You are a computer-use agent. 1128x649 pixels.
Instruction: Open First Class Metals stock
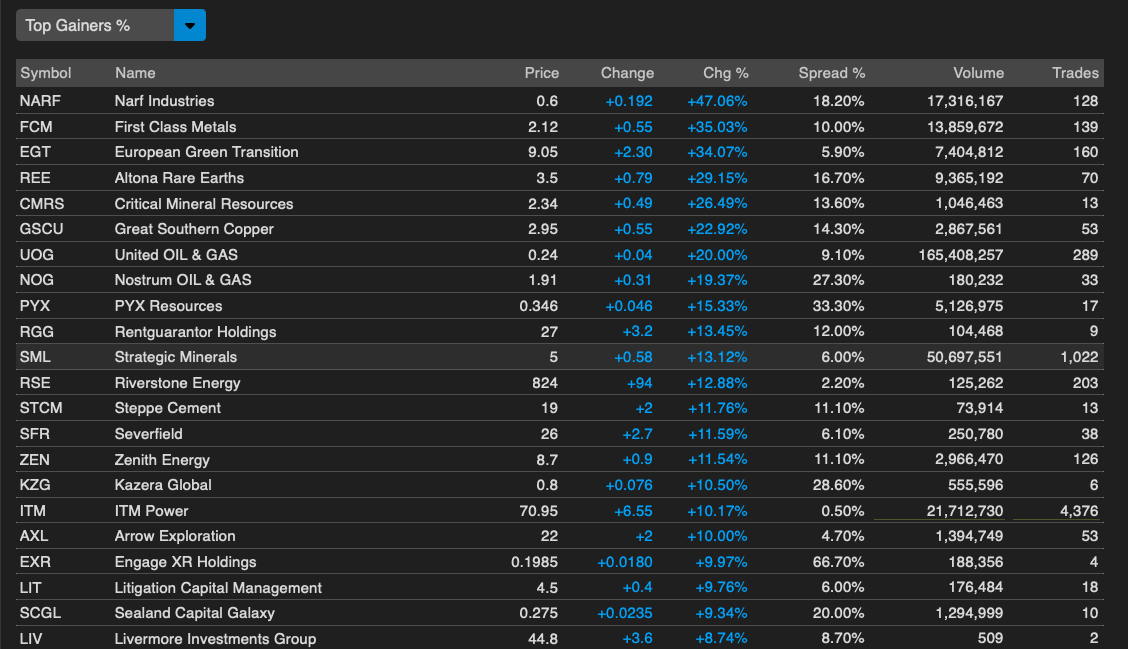tap(175, 127)
